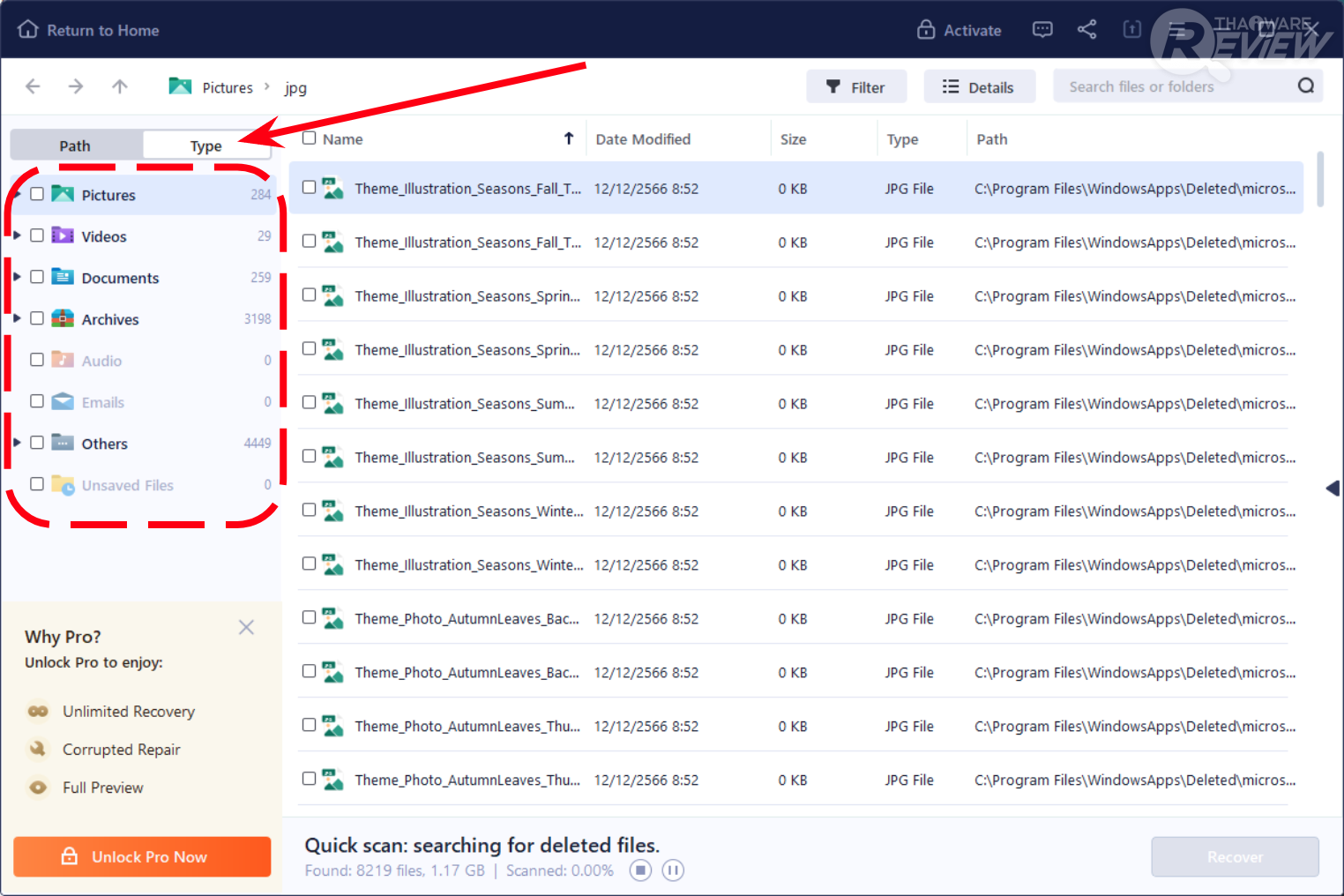Expand the Archives tree node

tap(17, 318)
